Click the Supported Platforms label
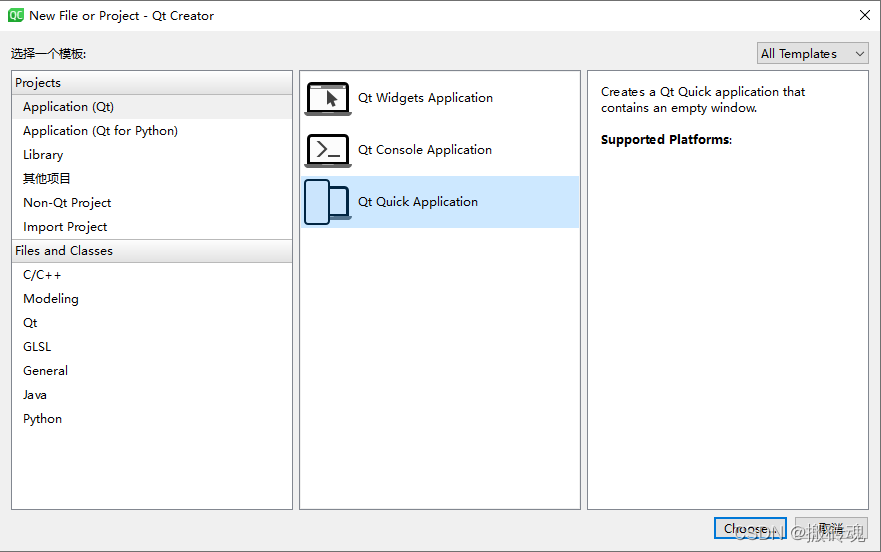 666,139
